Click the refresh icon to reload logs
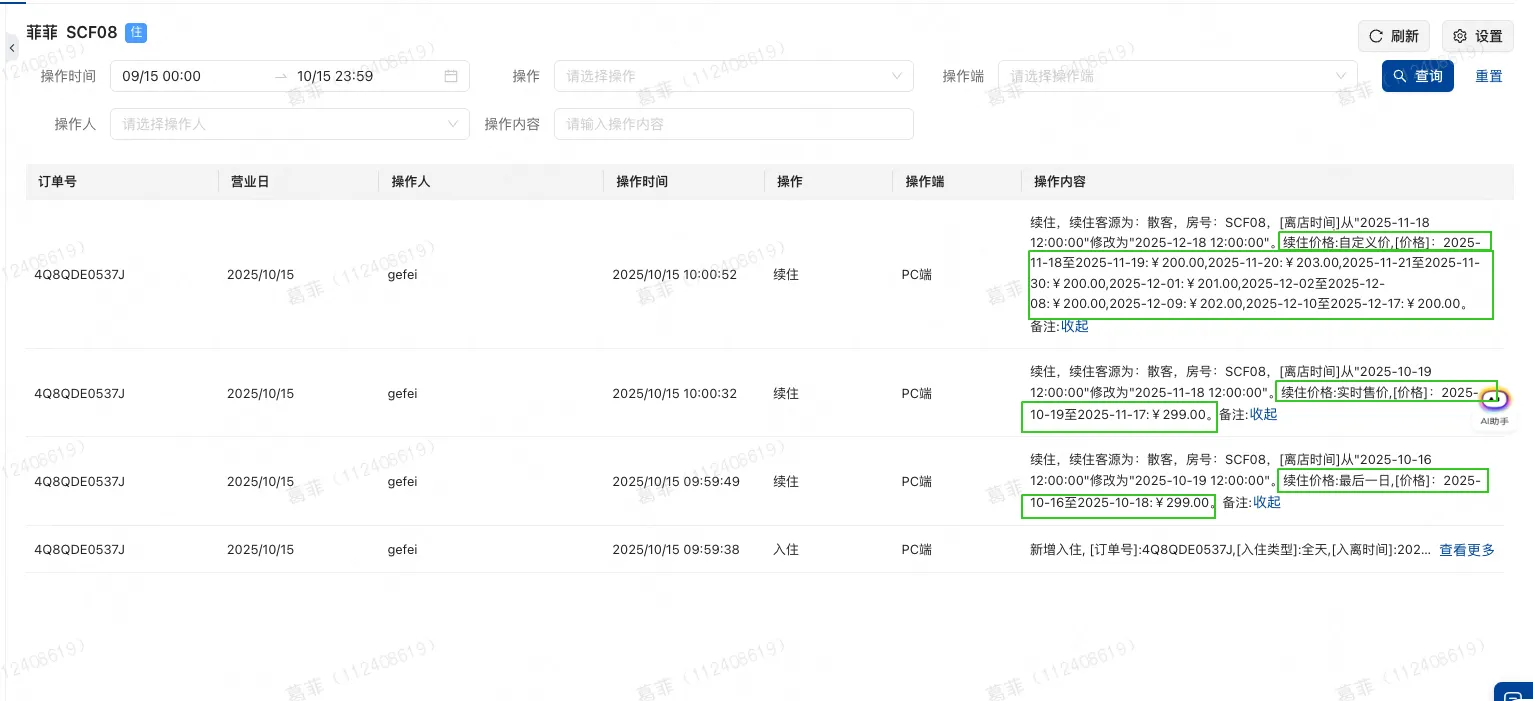 point(1377,36)
